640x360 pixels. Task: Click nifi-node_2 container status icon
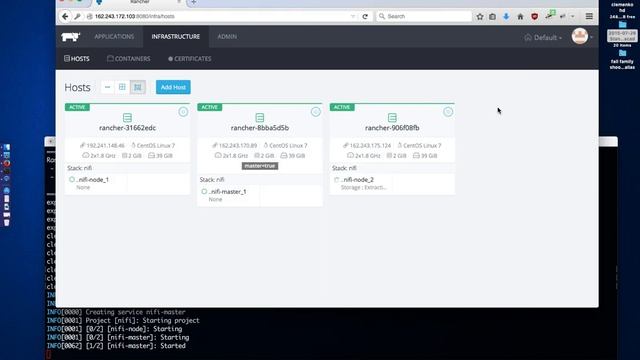[336, 180]
